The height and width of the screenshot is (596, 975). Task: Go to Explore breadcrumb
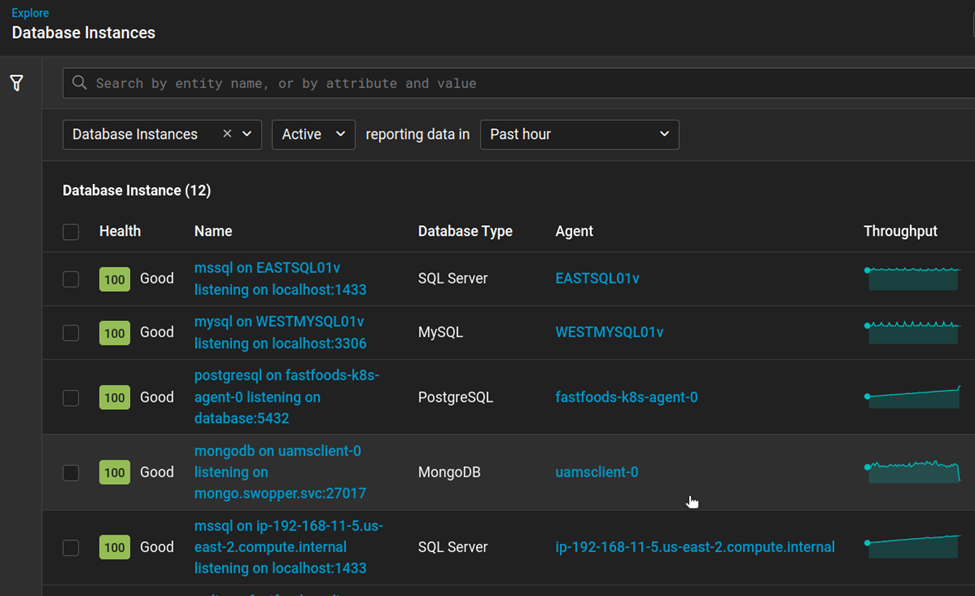click(30, 13)
